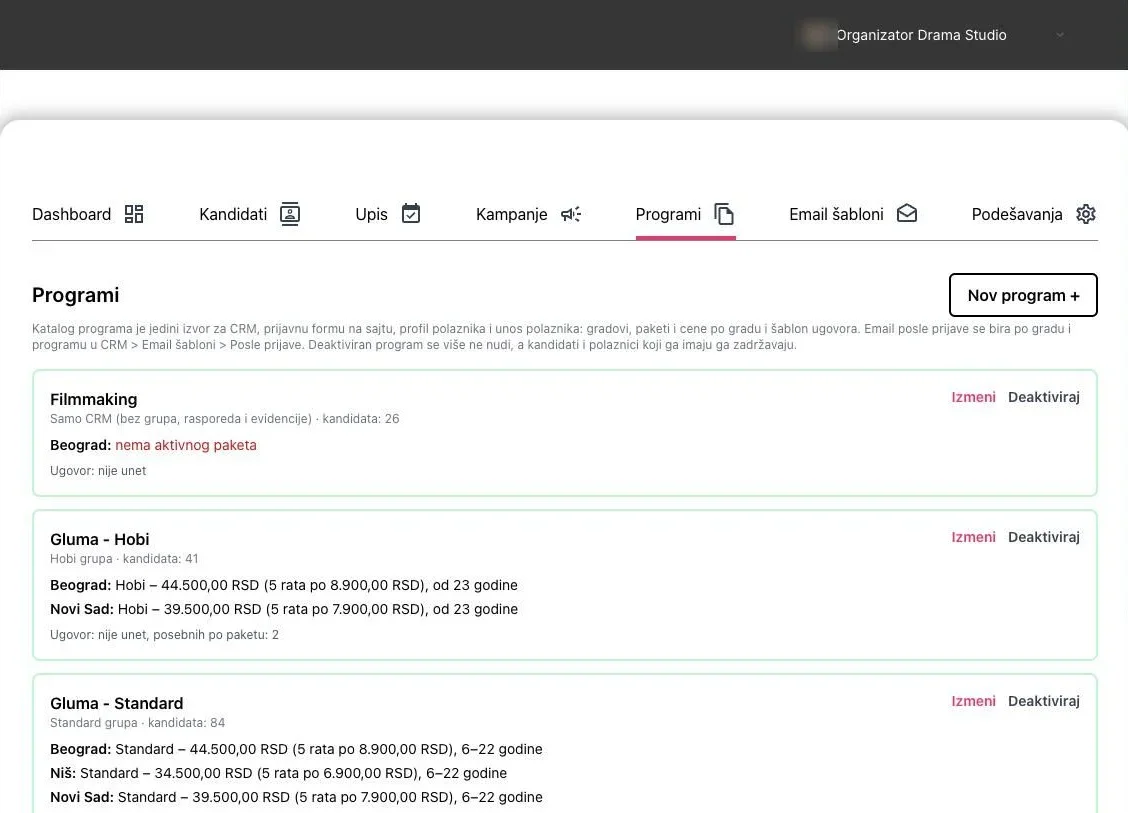Click 'Hobi grupa · kandidata: 41' subtitle
The image size is (1128, 813).
click(x=124, y=559)
